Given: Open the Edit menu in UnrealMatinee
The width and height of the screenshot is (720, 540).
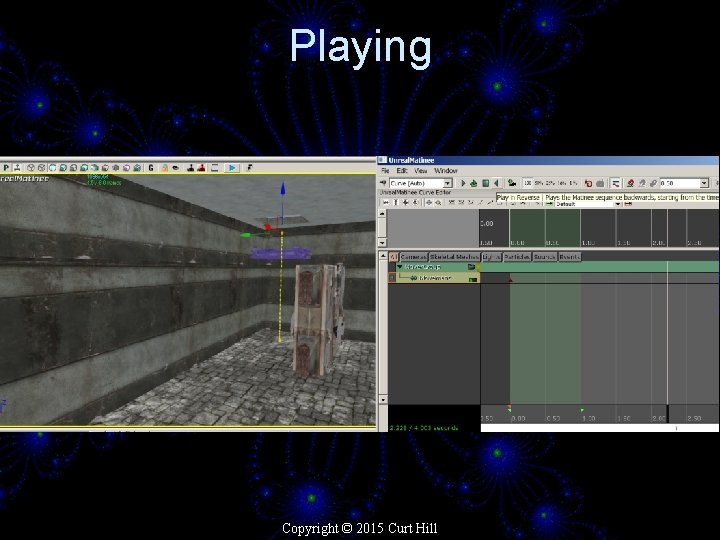Looking at the screenshot, I should click(x=402, y=171).
